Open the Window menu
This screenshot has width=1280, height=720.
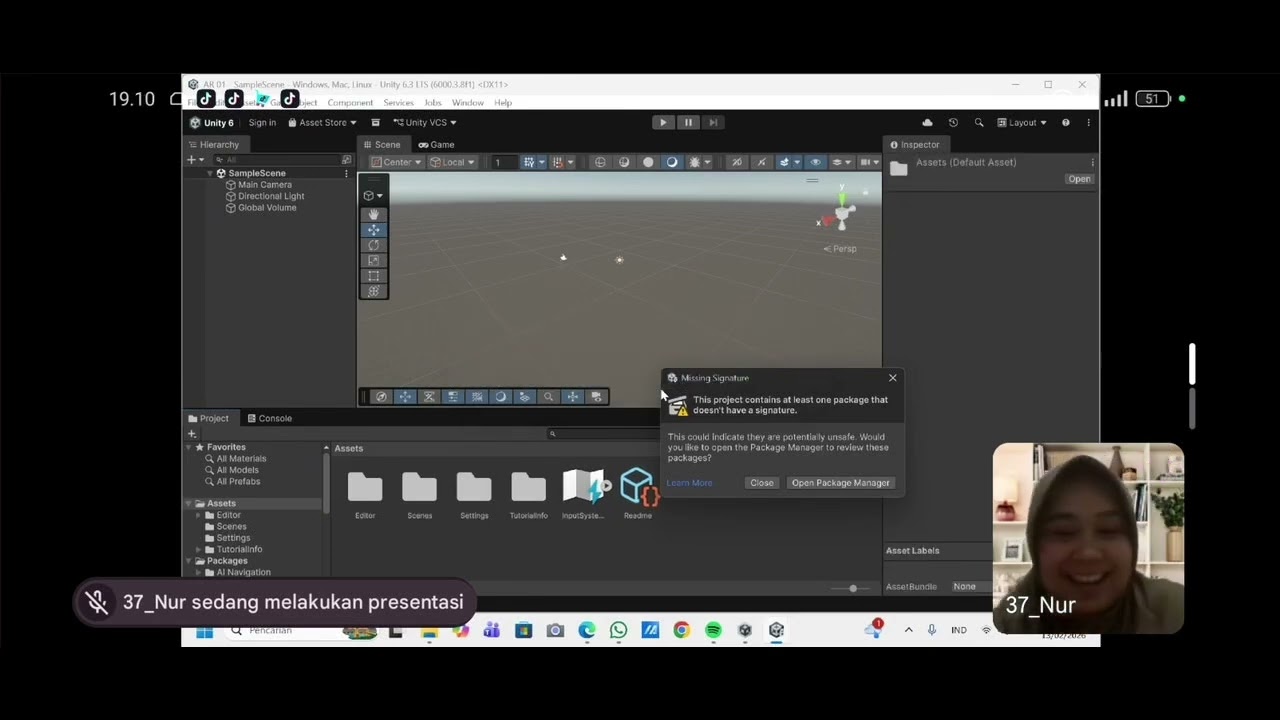pos(467,103)
